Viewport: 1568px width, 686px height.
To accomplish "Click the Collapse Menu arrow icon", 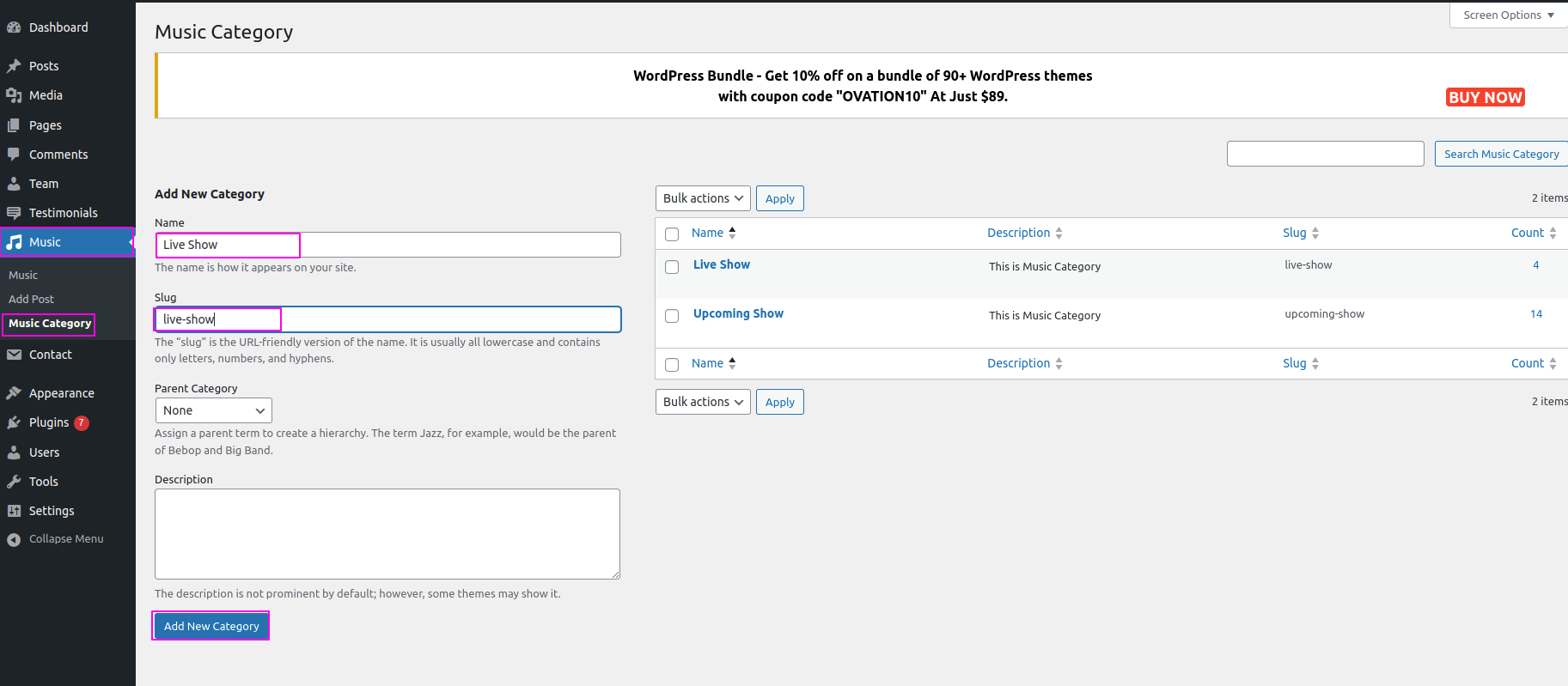I will pos(14,539).
